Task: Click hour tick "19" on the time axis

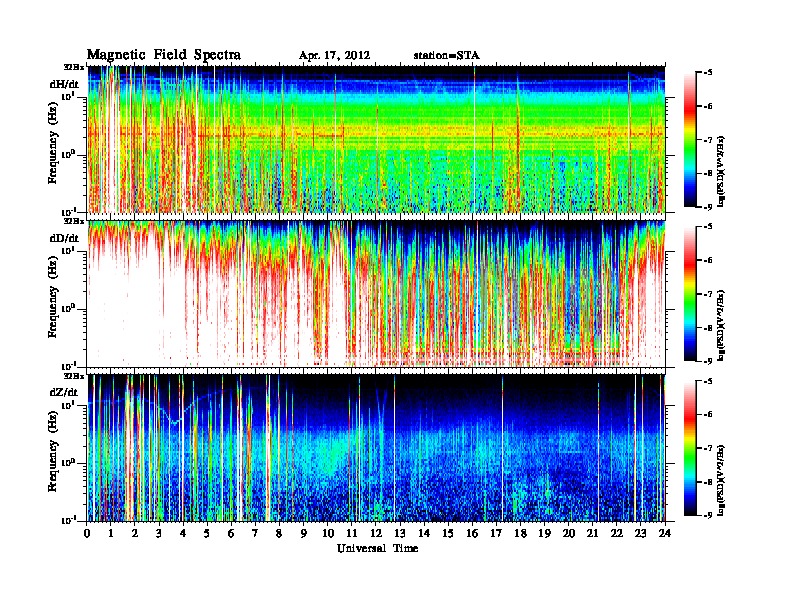Action: [544, 534]
